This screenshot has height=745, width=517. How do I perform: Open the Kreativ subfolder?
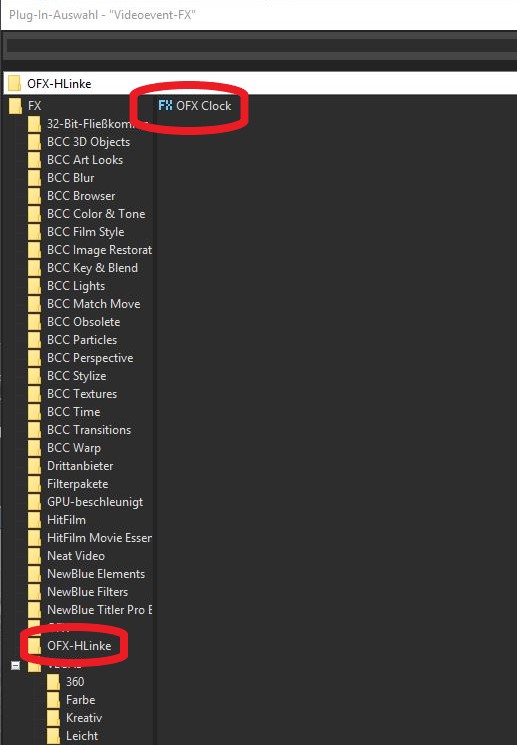coord(84,717)
